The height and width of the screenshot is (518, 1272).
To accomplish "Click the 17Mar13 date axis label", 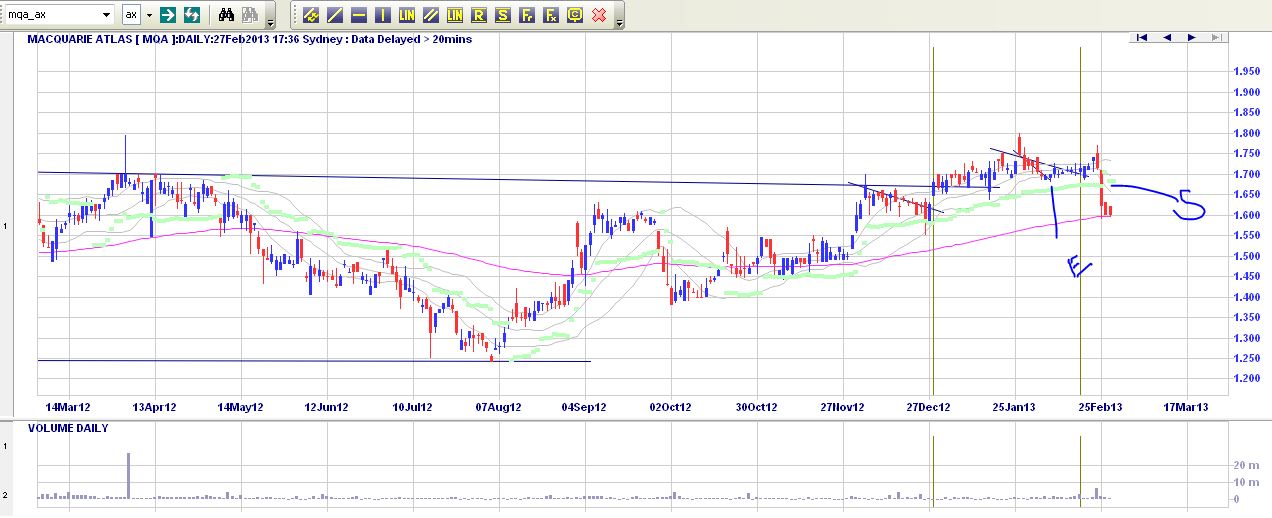I will click(1186, 408).
